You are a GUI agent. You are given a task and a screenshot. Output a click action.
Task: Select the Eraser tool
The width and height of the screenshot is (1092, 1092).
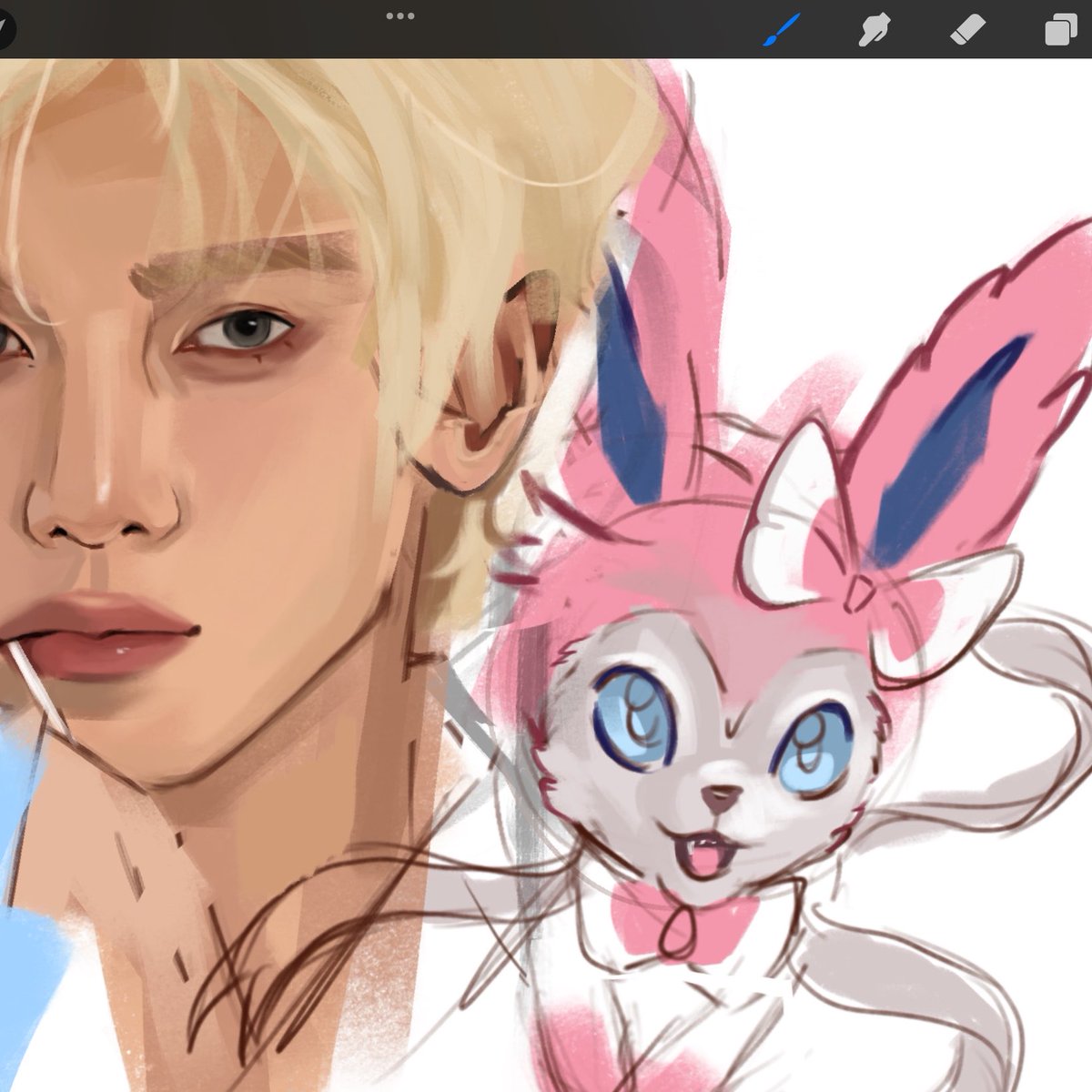[967, 30]
